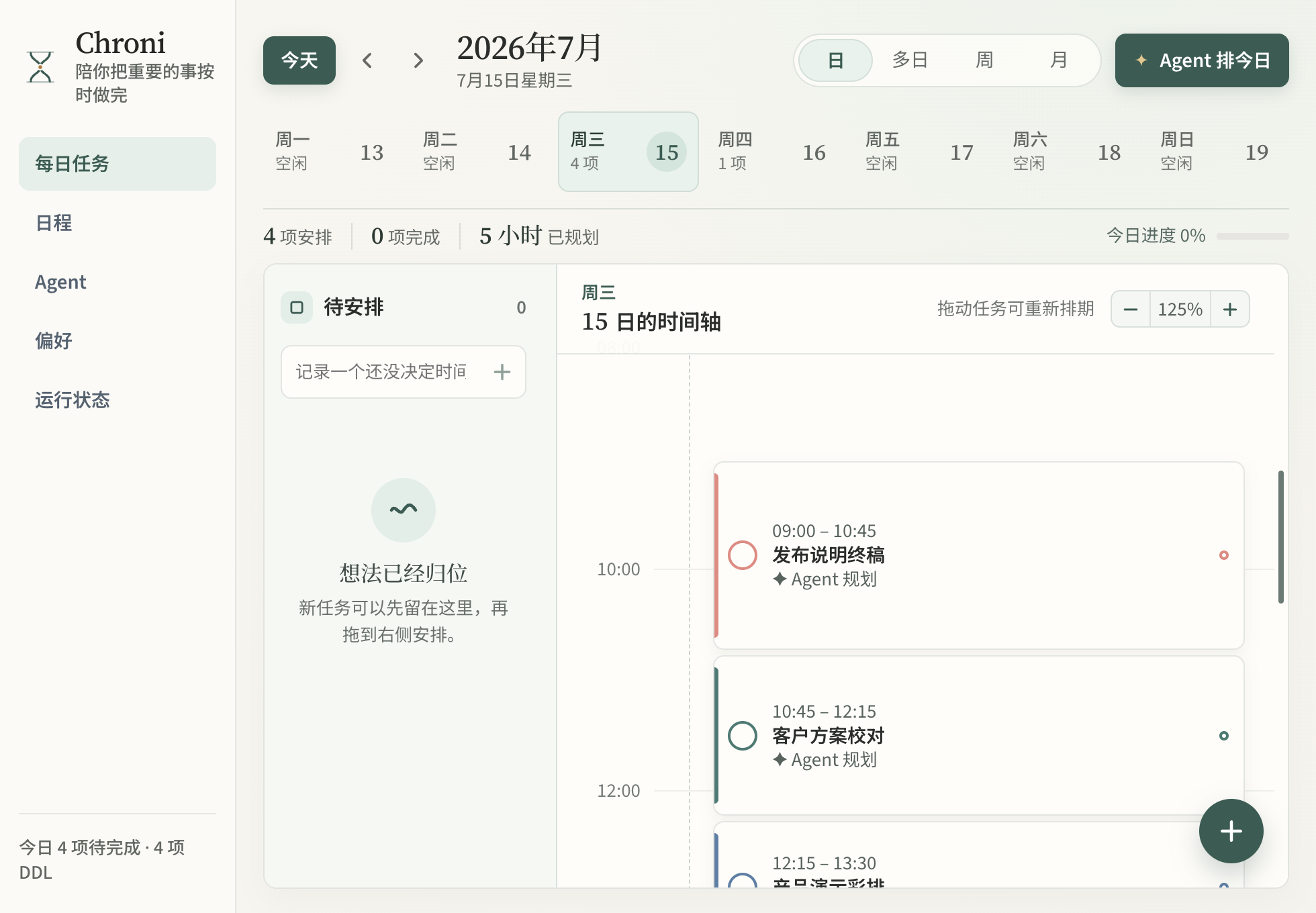Open Agent page in the sidebar
The height and width of the screenshot is (913, 1316).
[117, 282]
